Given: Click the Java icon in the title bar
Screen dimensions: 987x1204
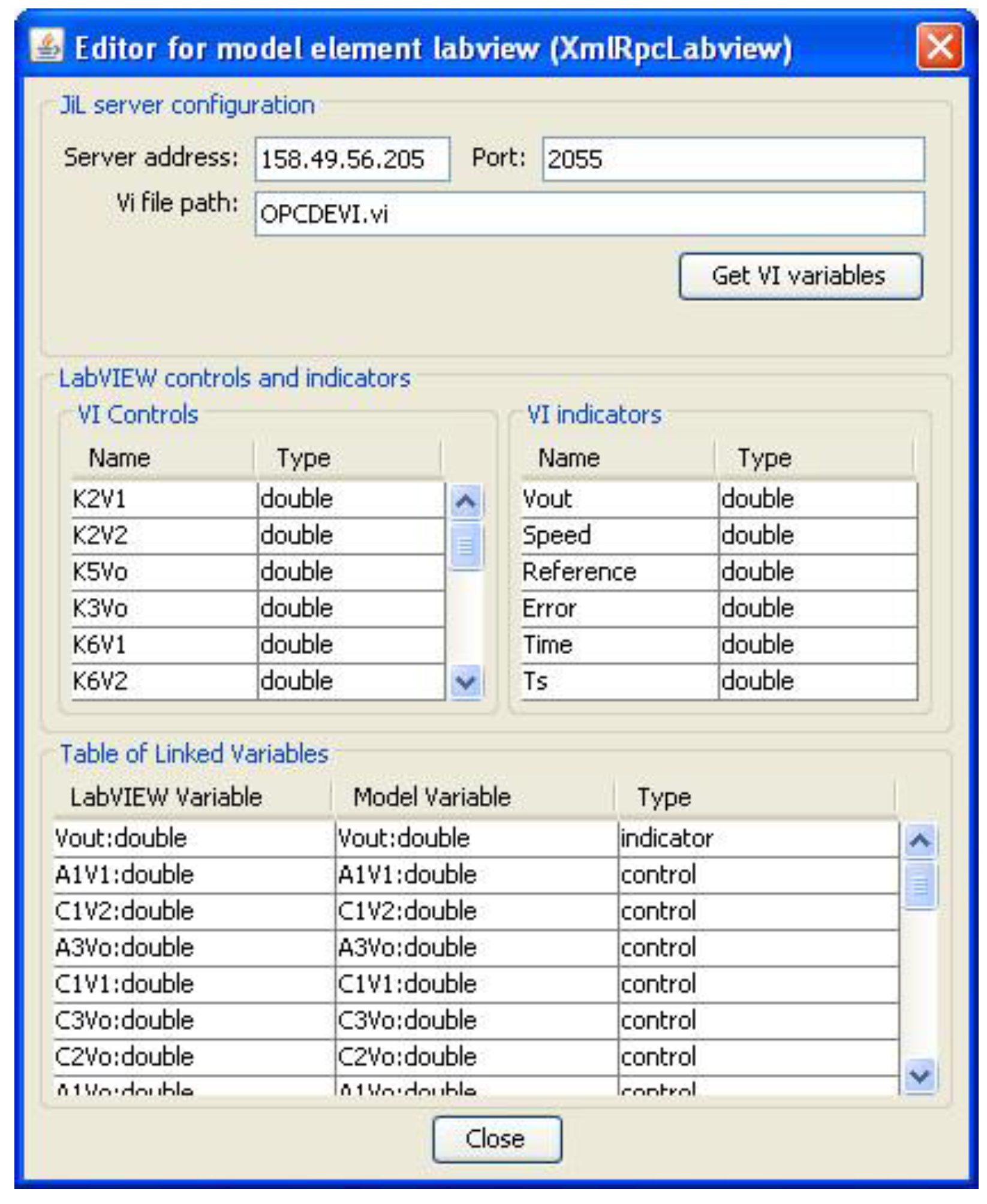Looking at the screenshot, I should [47, 47].
